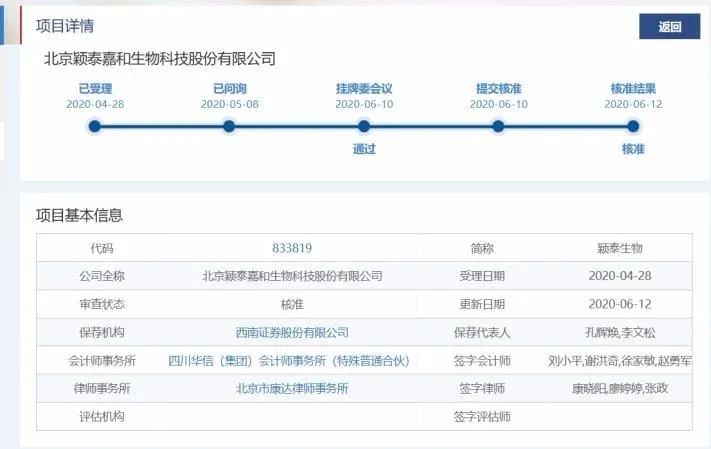
Task: Click the 通过 result under 挂牌委会议
Action: click(x=364, y=149)
